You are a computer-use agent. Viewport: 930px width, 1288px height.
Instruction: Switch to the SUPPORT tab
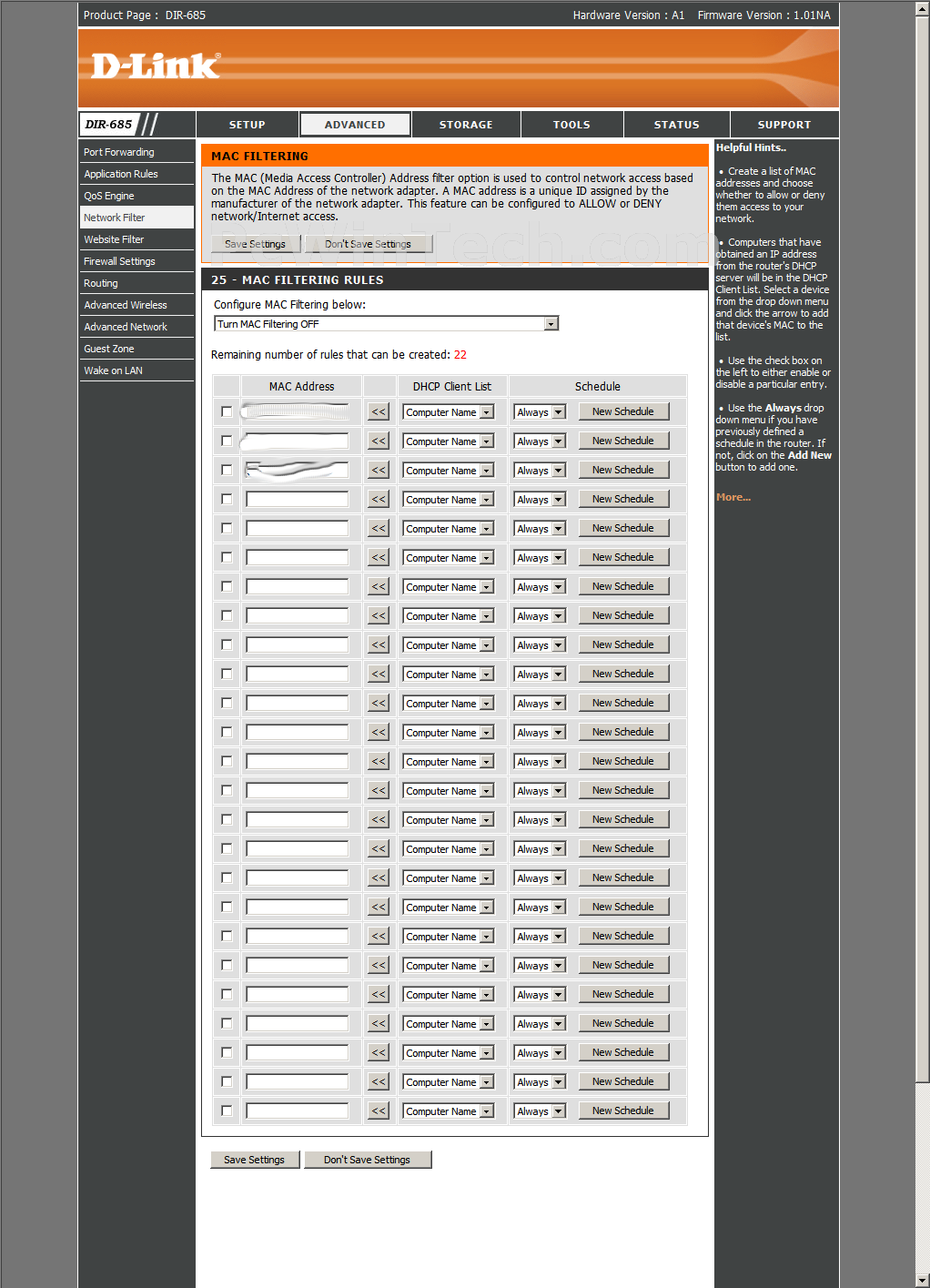pyautogui.click(x=784, y=125)
